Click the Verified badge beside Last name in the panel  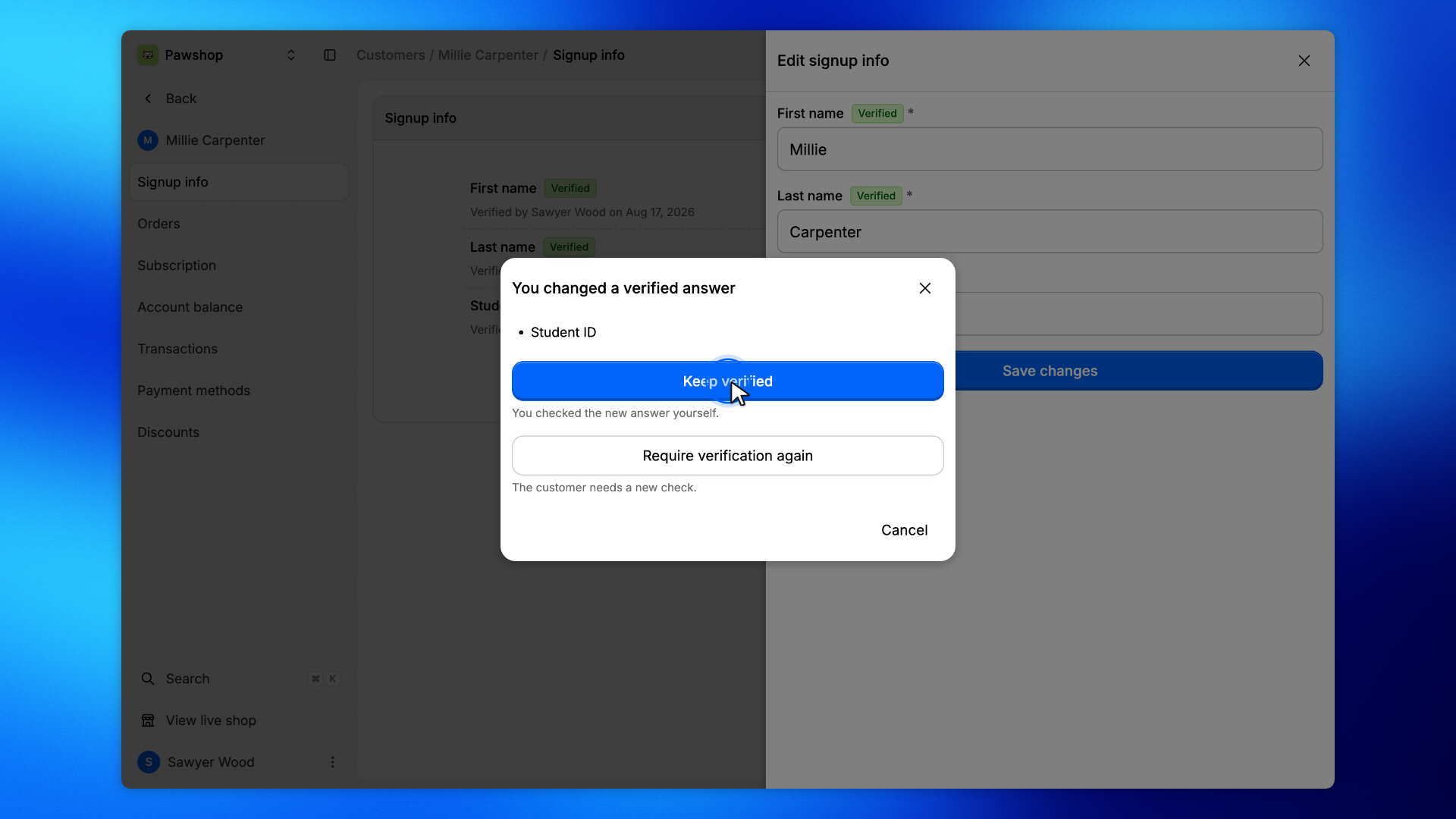coord(876,196)
